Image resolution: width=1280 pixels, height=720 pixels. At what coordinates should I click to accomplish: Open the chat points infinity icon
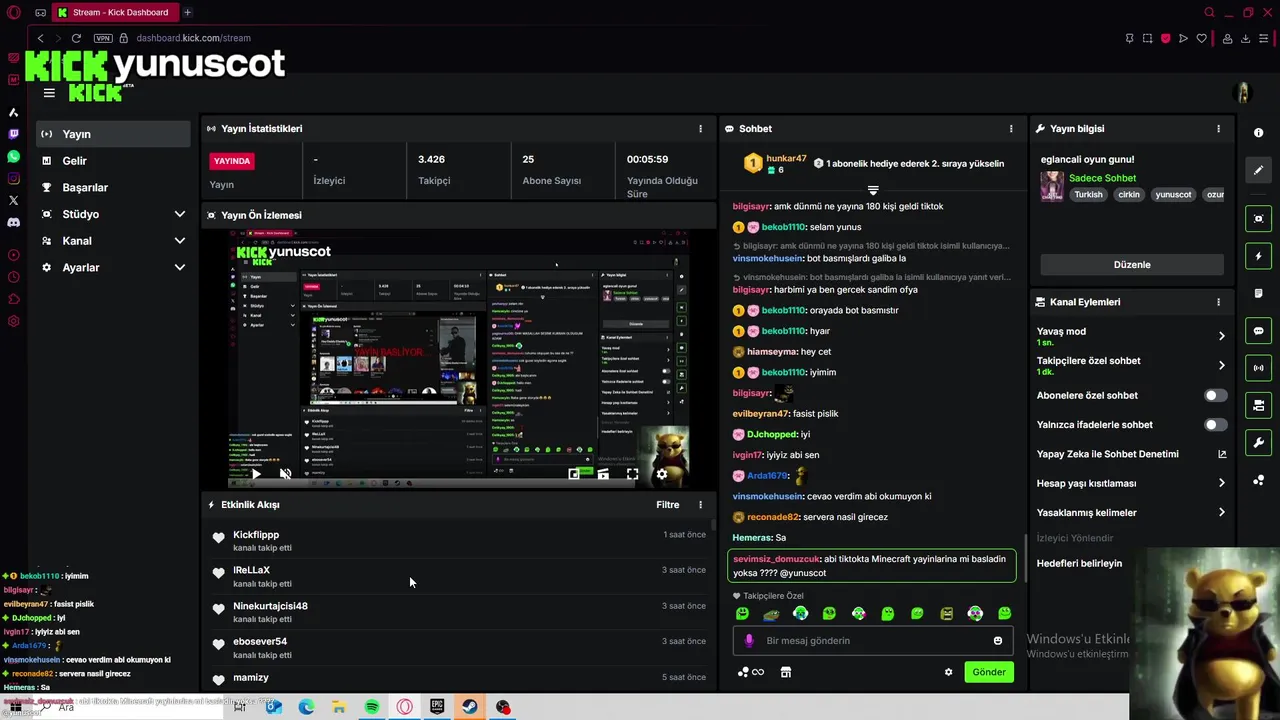click(751, 672)
